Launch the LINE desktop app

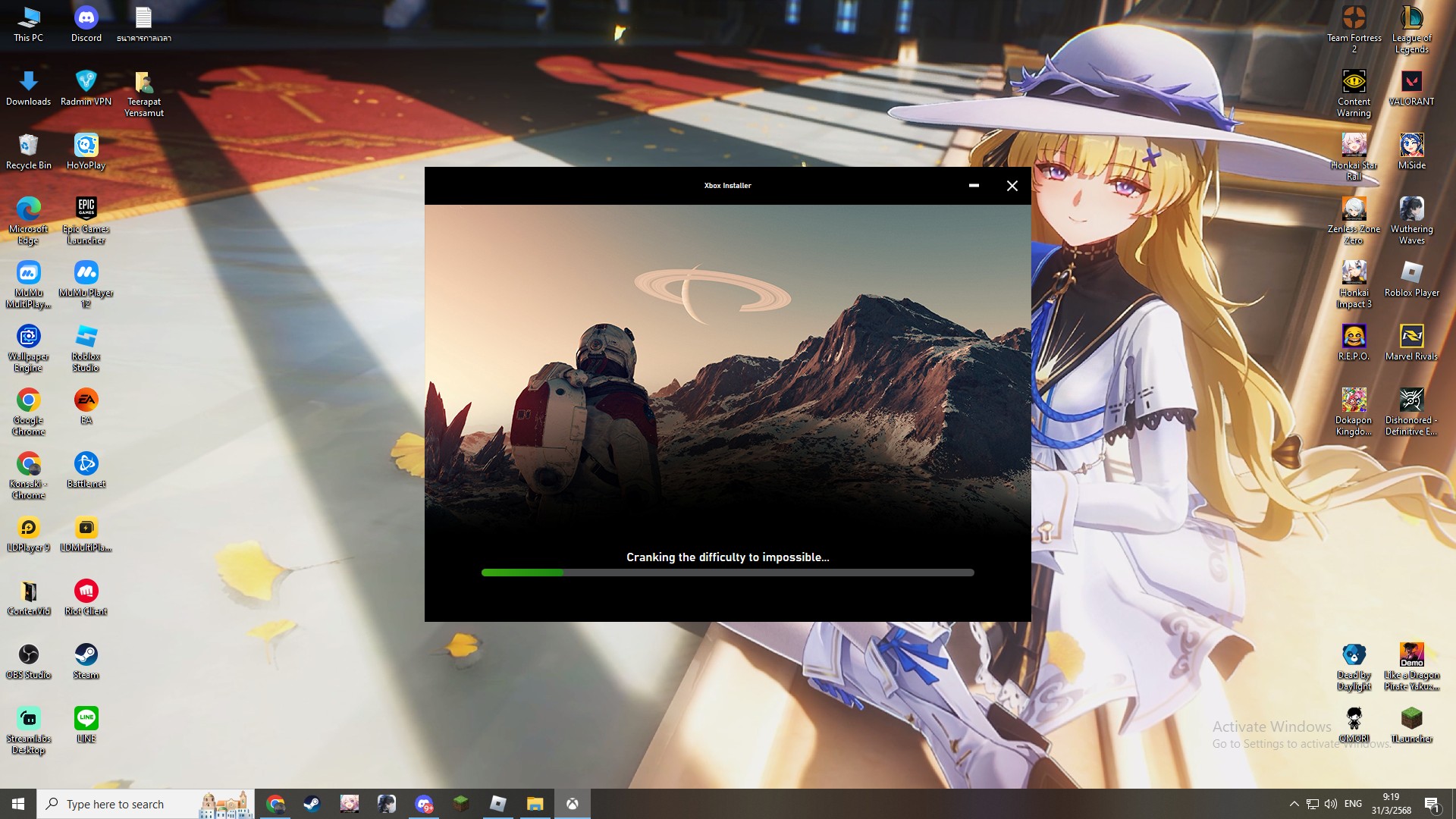[86, 725]
